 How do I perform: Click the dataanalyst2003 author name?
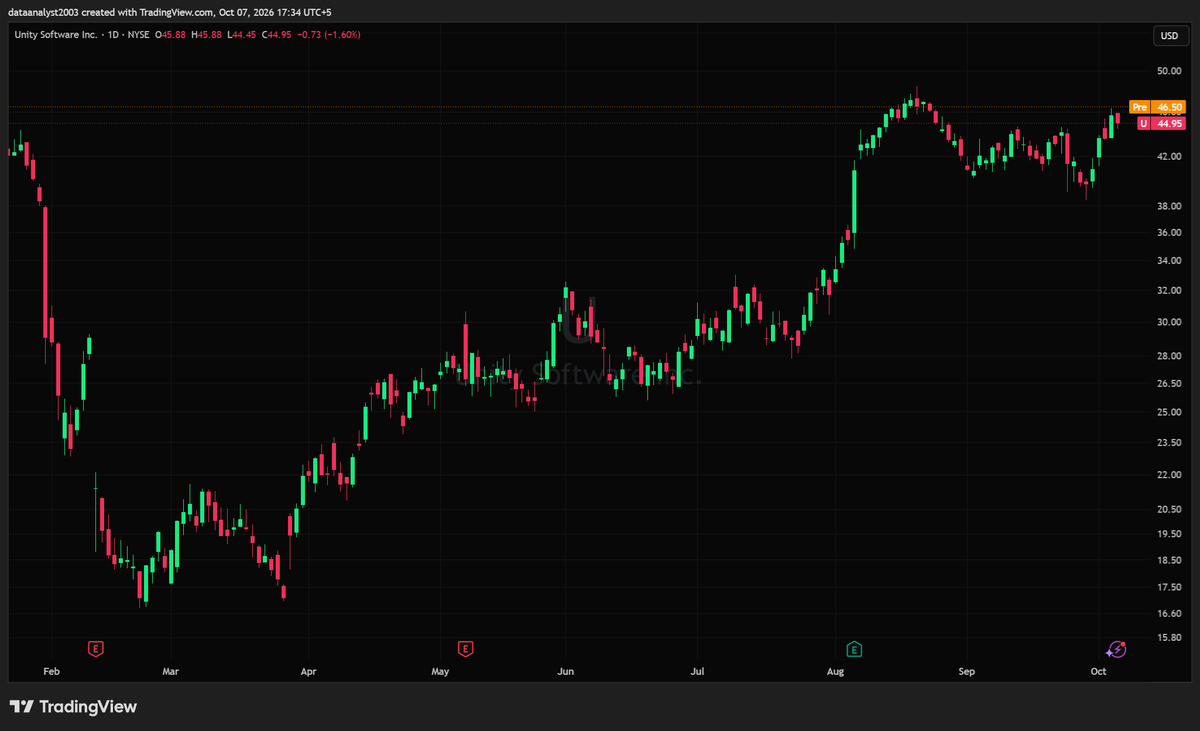tap(43, 11)
